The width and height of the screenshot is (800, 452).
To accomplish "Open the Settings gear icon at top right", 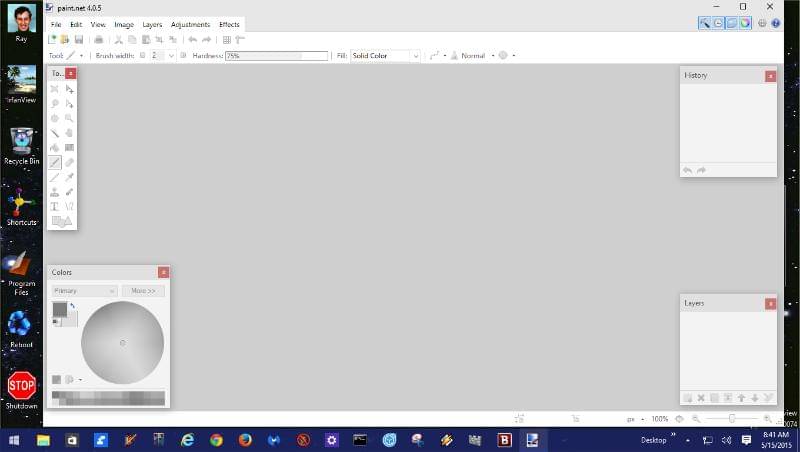I will [x=763, y=23].
